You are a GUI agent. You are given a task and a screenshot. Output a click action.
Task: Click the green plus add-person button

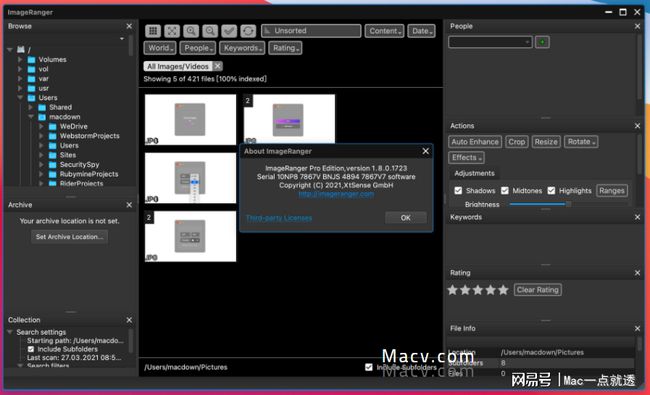click(x=542, y=42)
